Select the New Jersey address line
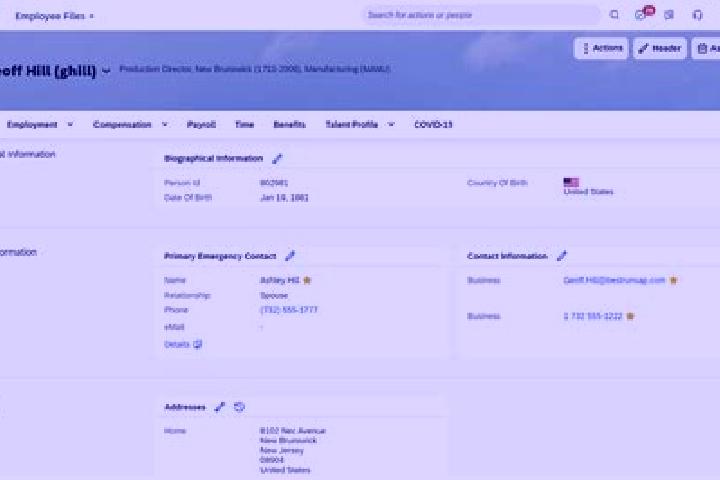 [x=281, y=451]
